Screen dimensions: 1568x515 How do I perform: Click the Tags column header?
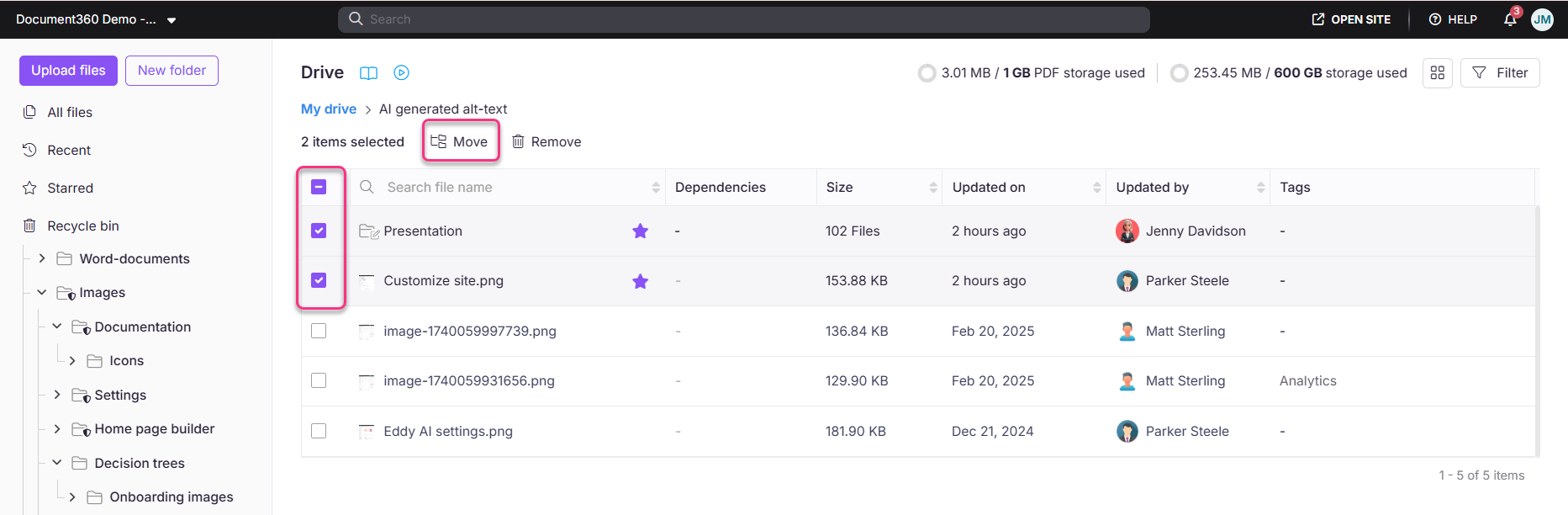(1295, 187)
